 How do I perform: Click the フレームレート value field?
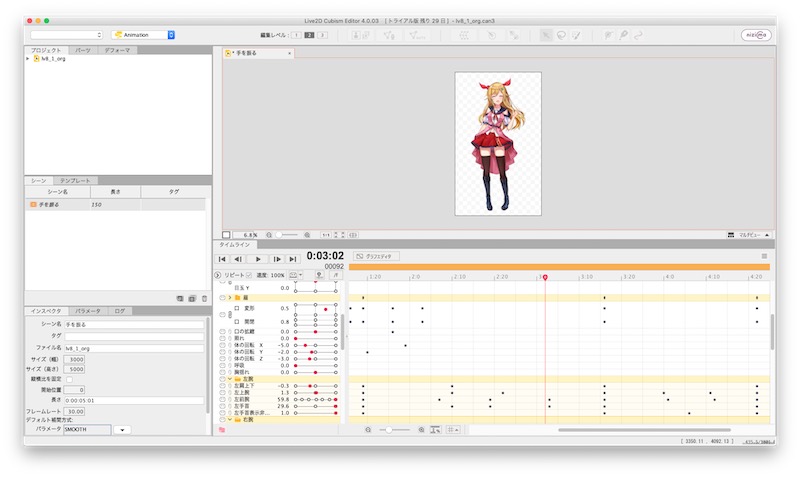pos(74,411)
